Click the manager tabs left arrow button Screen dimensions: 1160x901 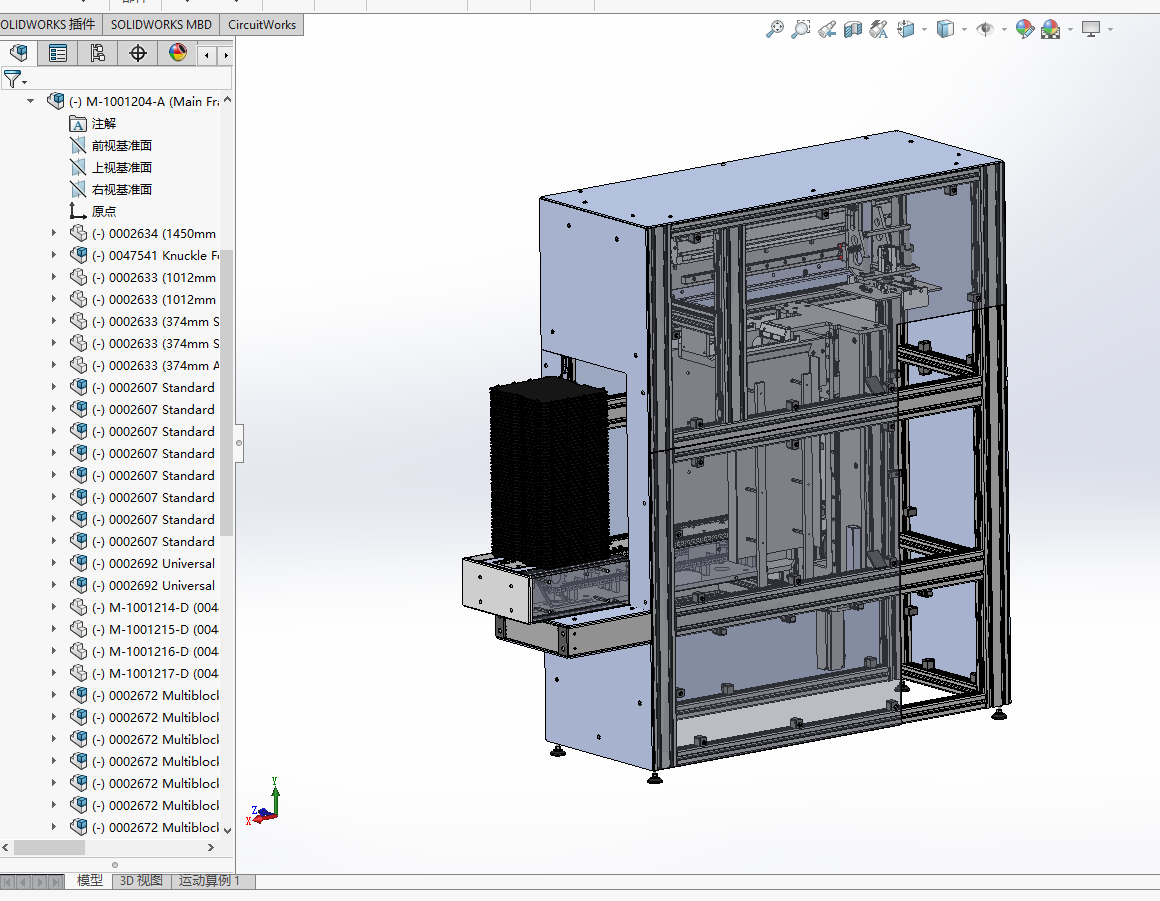click(207, 55)
